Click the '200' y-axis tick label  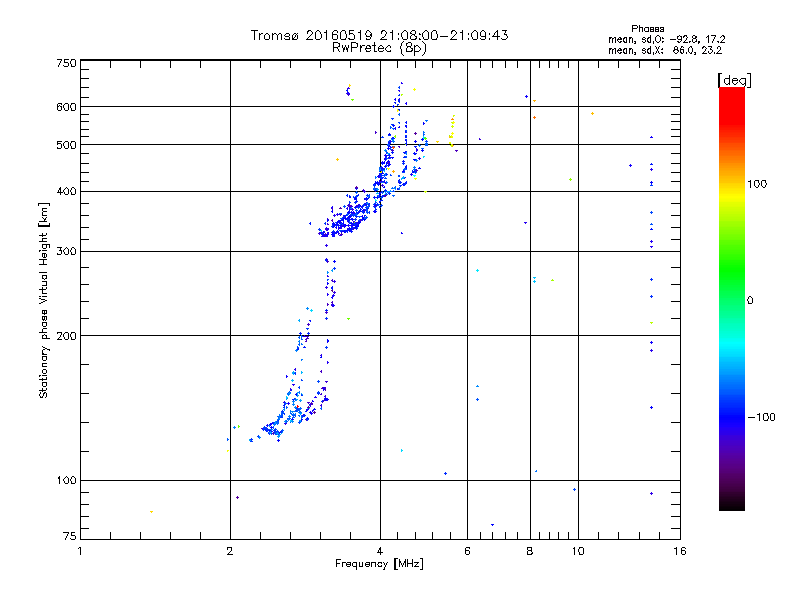tap(66, 336)
